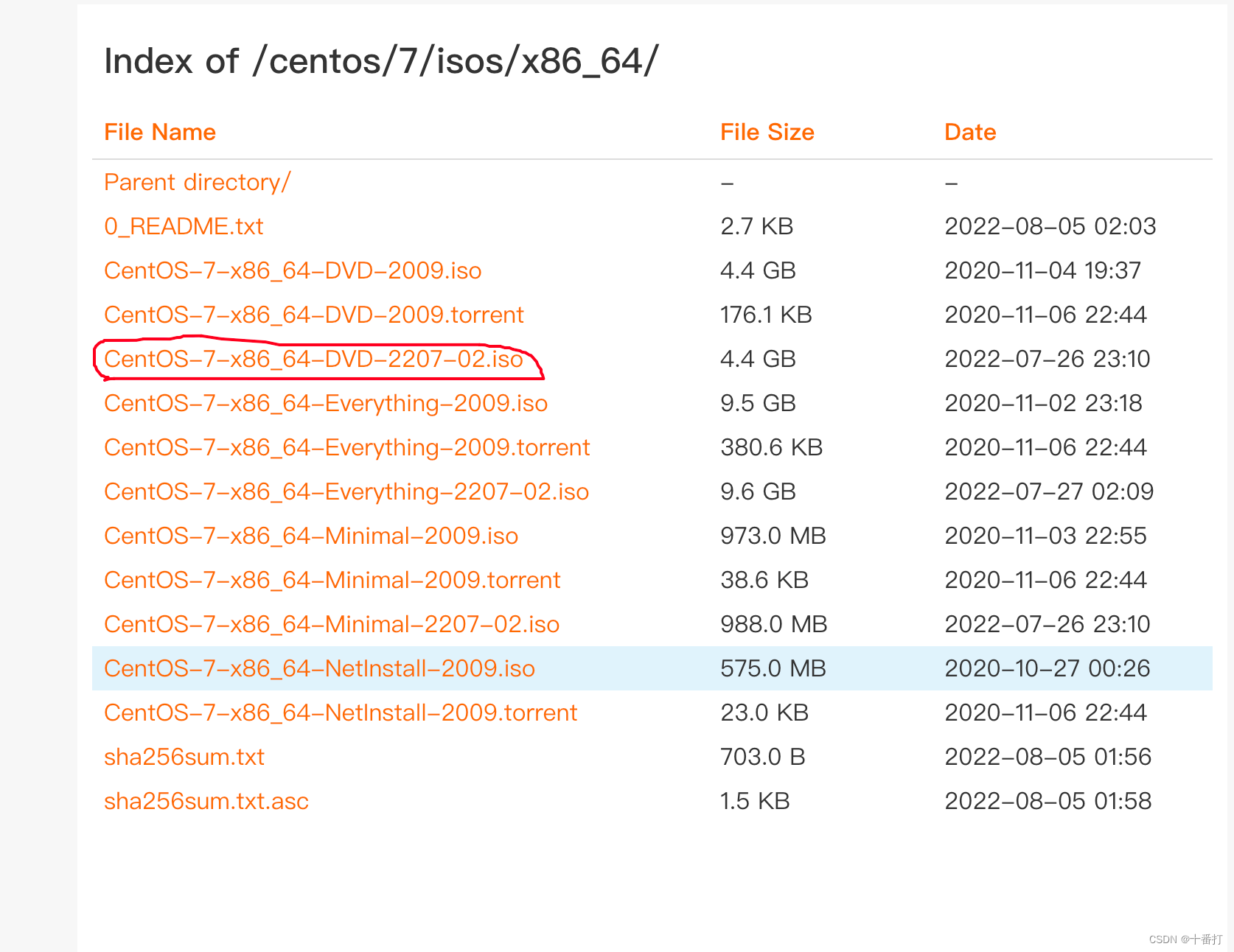This screenshot has height=952, width=1234.
Task: Select the date 2022-08-05 01:58
Action: (1048, 801)
